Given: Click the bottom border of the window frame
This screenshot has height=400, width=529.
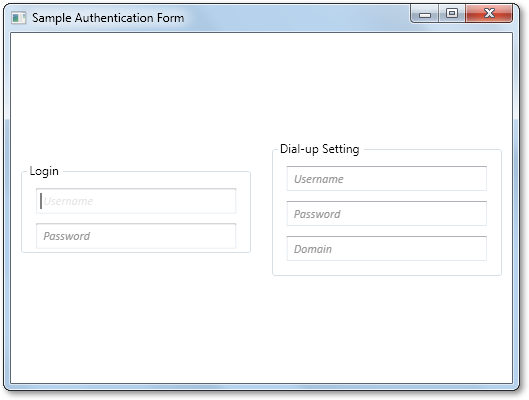Looking at the screenshot, I should tap(261, 387).
